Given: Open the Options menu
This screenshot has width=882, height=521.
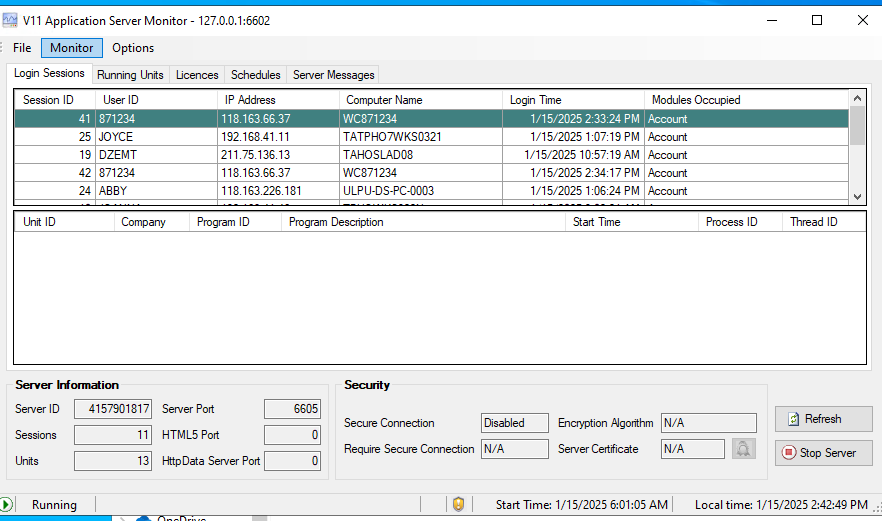Looking at the screenshot, I should tap(133, 48).
